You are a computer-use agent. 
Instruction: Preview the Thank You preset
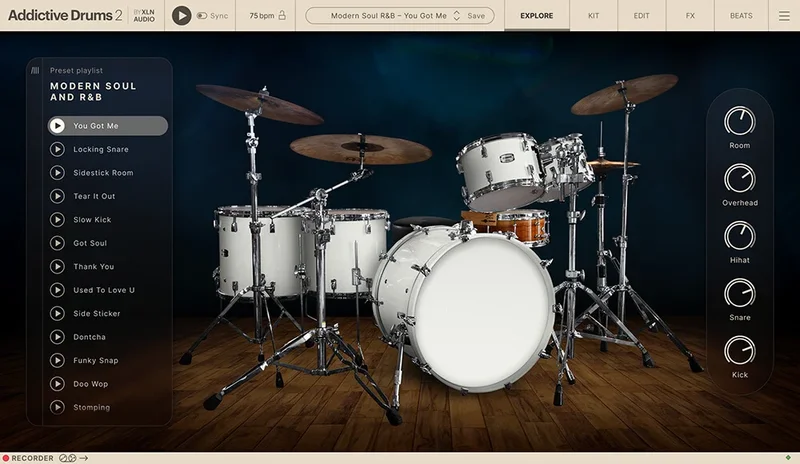(x=57, y=266)
